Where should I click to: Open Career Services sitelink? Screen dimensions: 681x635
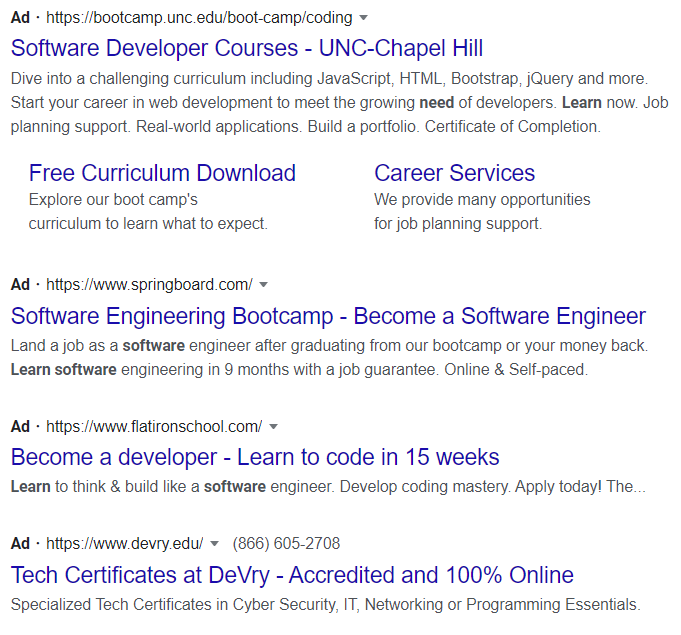[454, 173]
